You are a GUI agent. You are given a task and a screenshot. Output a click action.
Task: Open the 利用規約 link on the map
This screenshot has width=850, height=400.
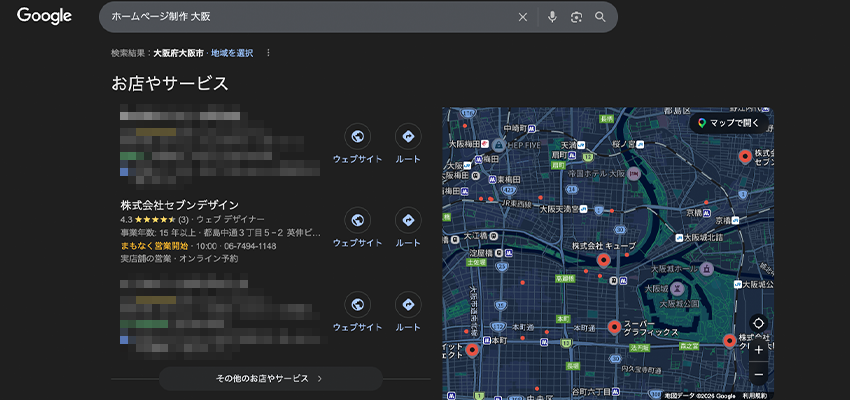[754, 396]
